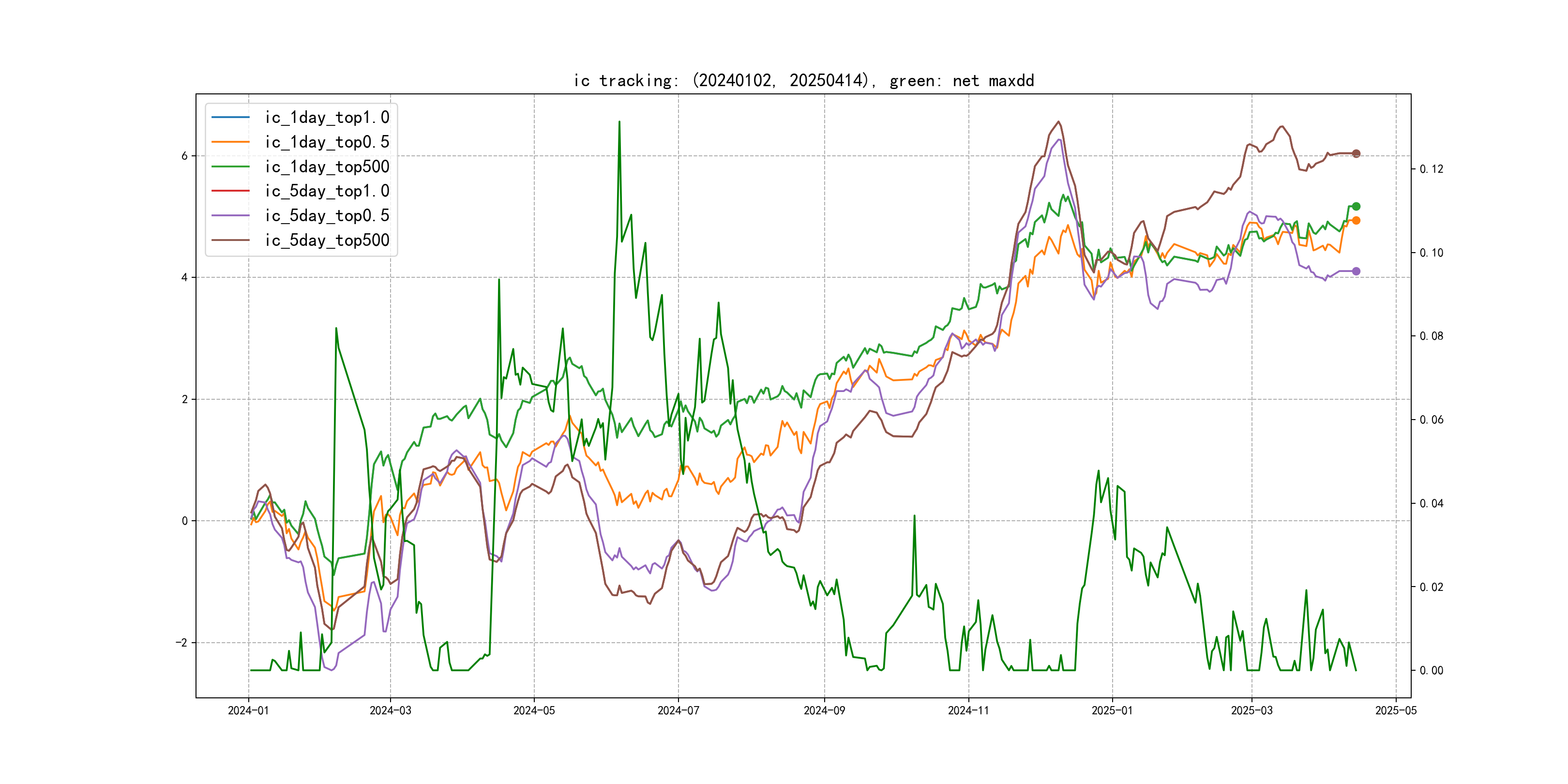The width and height of the screenshot is (1568, 784).
Task: Click the 0.00 right-axis tick label
Action: tap(1431, 671)
